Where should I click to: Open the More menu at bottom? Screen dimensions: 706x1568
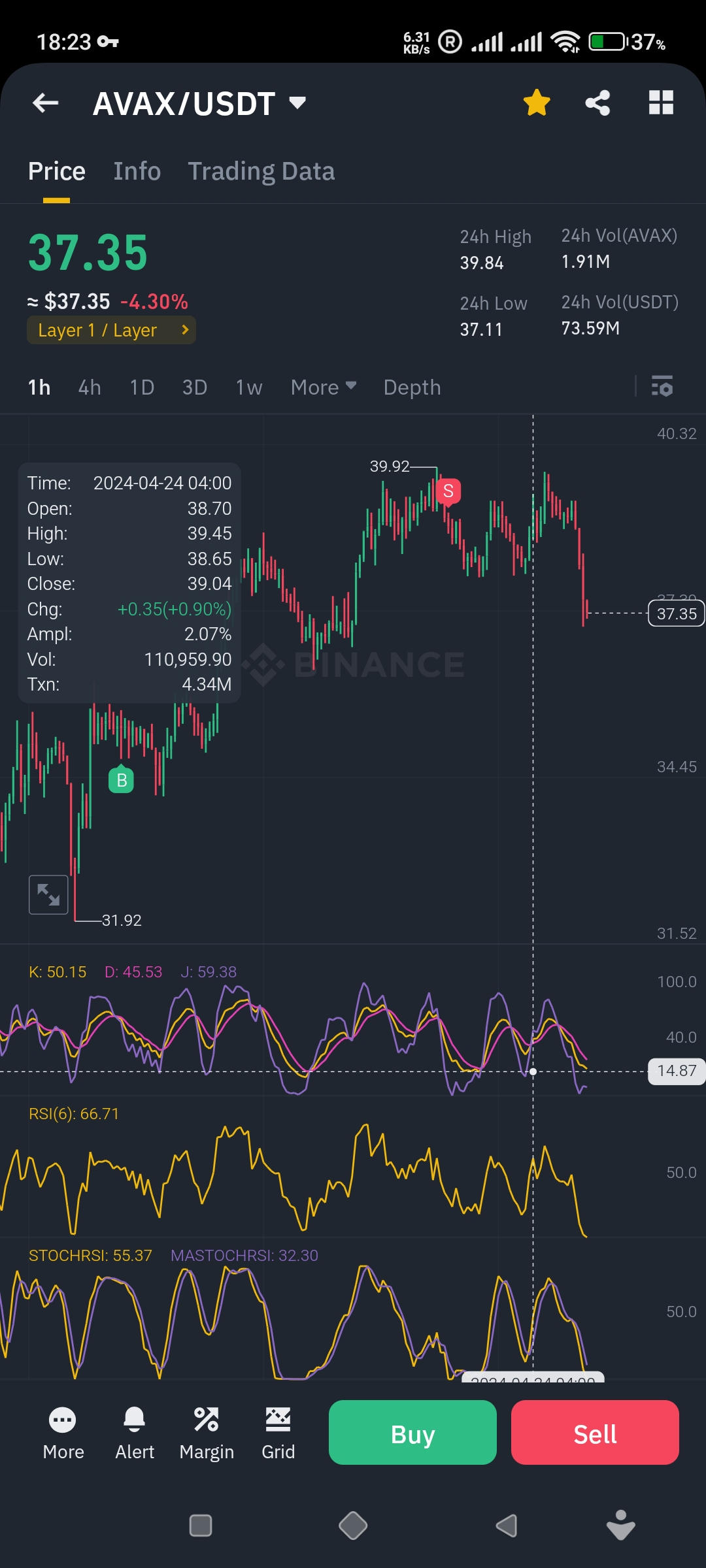(63, 1433)
